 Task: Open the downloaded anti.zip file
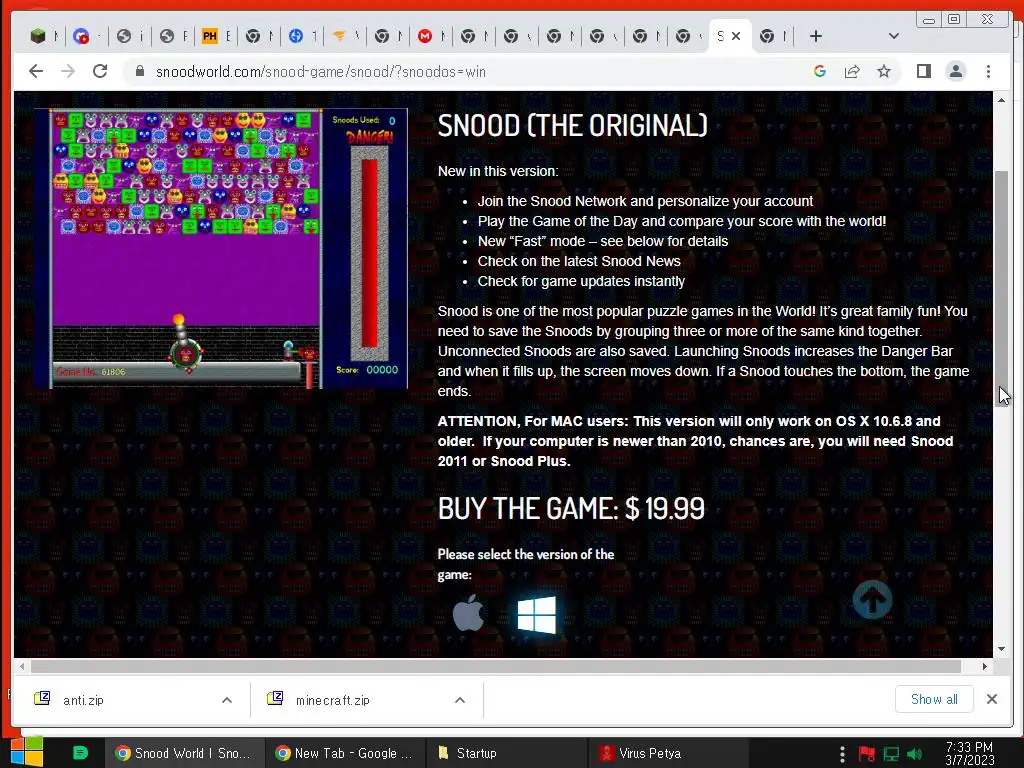[x=83, y=700]
